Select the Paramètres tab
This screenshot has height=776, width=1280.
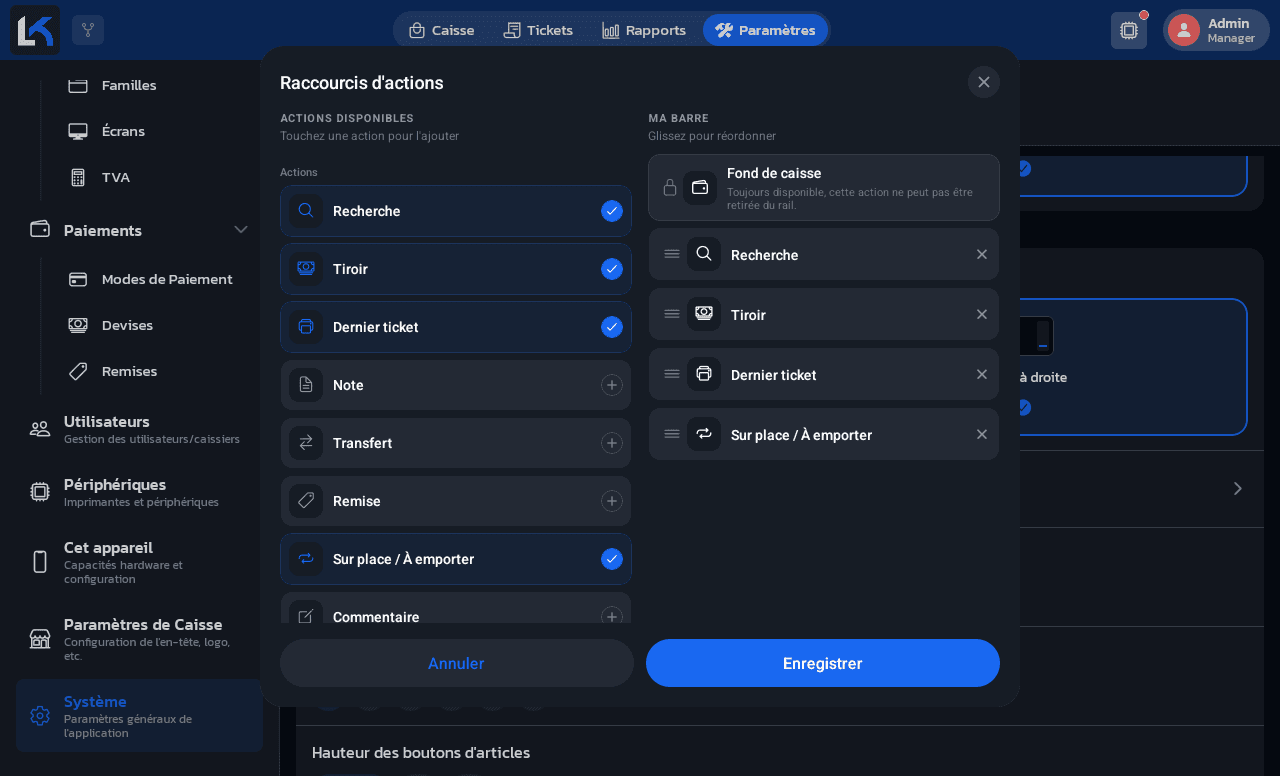click(x=765, y=30)
